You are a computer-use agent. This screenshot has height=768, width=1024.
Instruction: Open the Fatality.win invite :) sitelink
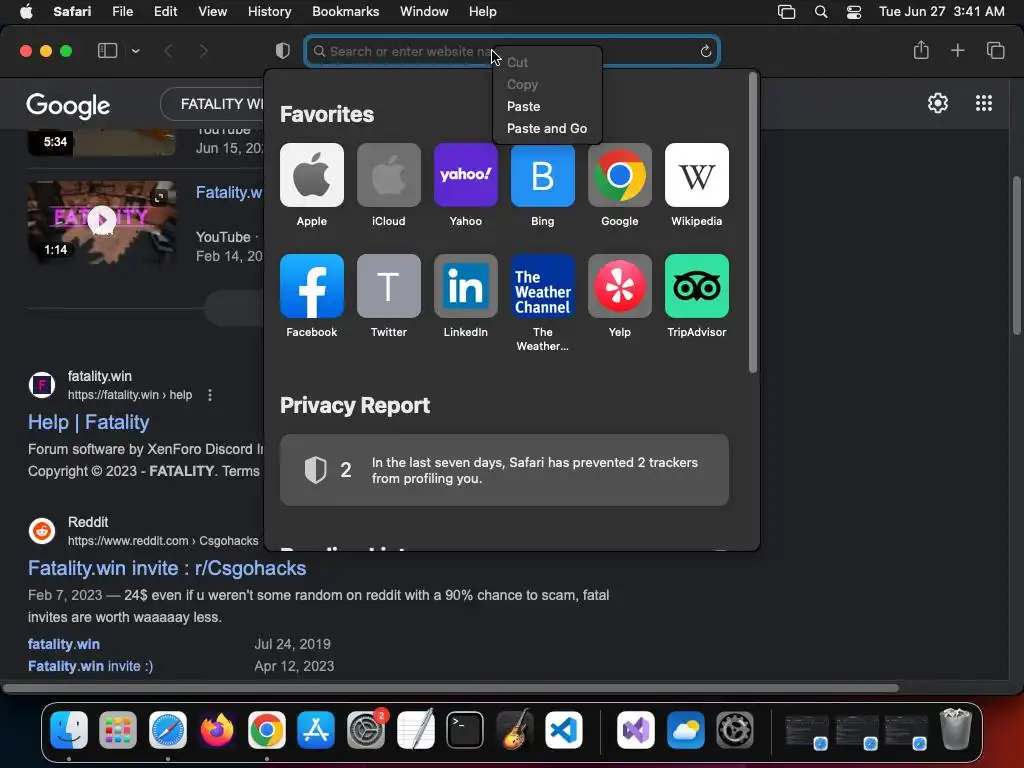[91, 666]
